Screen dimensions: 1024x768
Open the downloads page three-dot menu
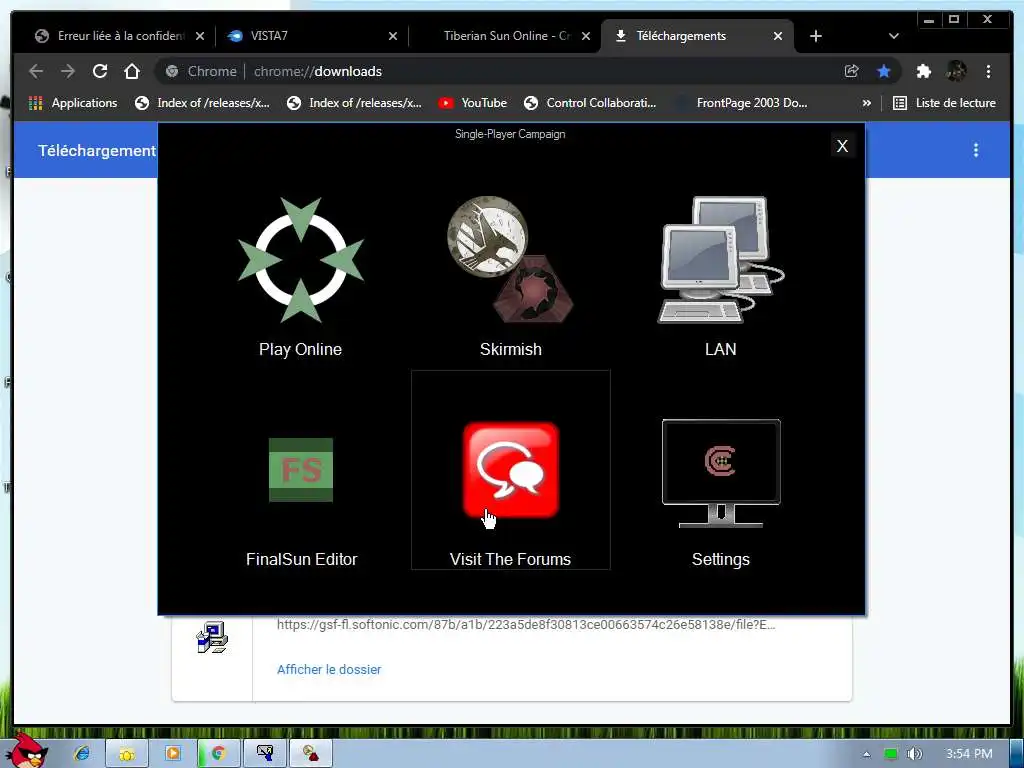976,150
